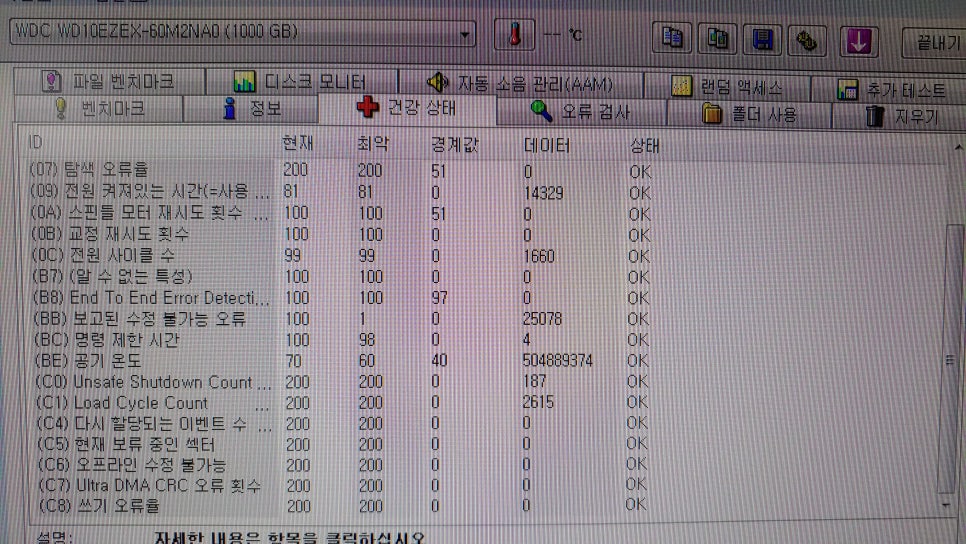Switch to the 벤치마크 tab

click(x=99, y=109)
